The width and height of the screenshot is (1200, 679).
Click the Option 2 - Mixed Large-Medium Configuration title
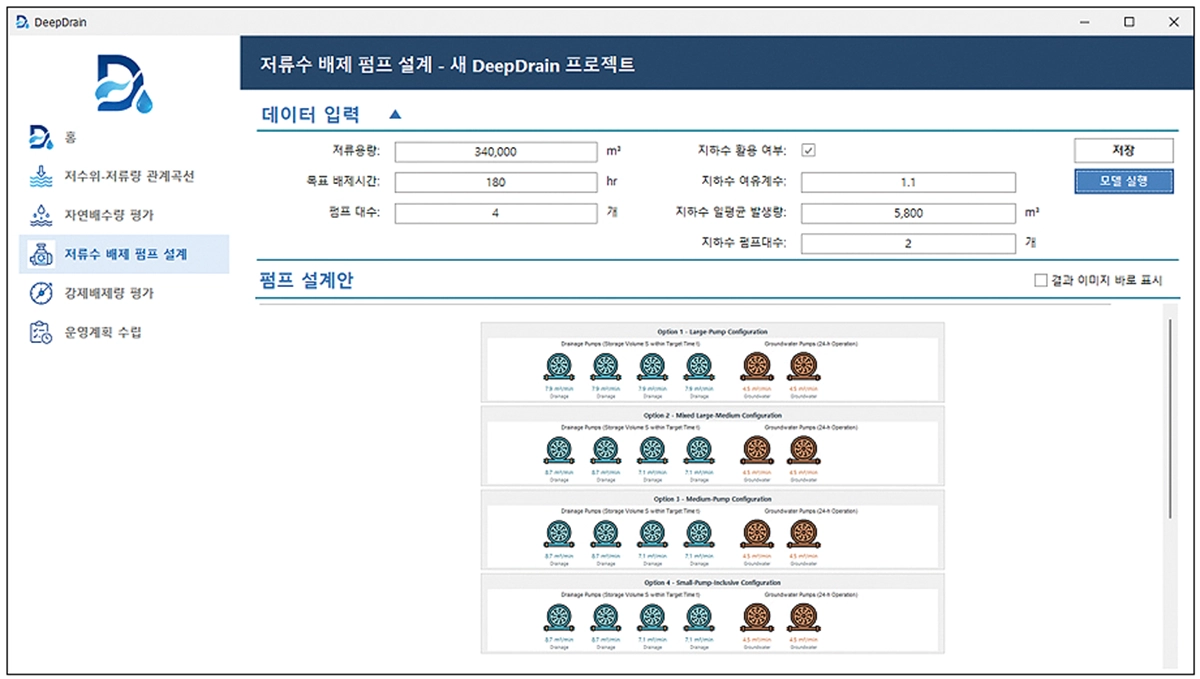click(712, 414)
